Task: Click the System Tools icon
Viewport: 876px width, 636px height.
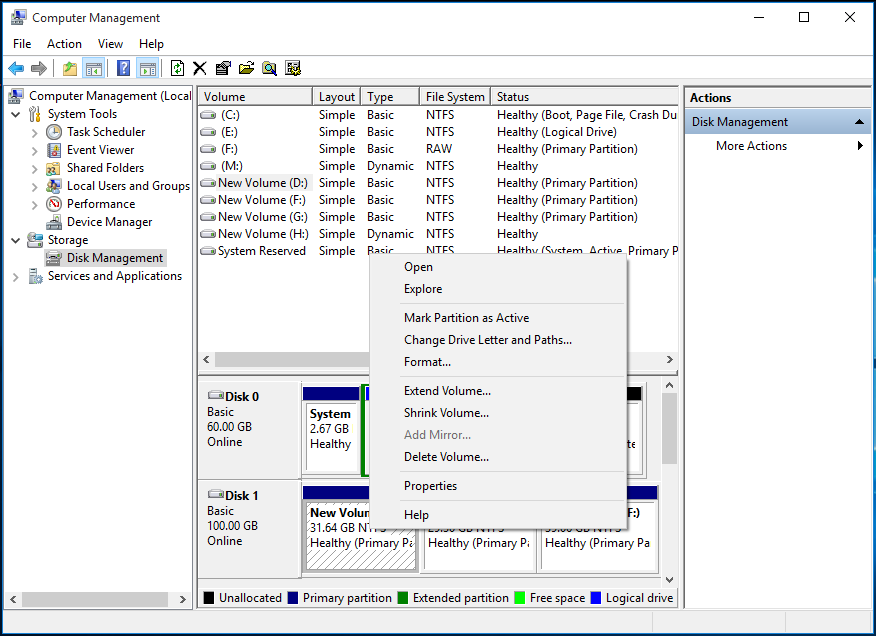Action: (x=35, y=115)
